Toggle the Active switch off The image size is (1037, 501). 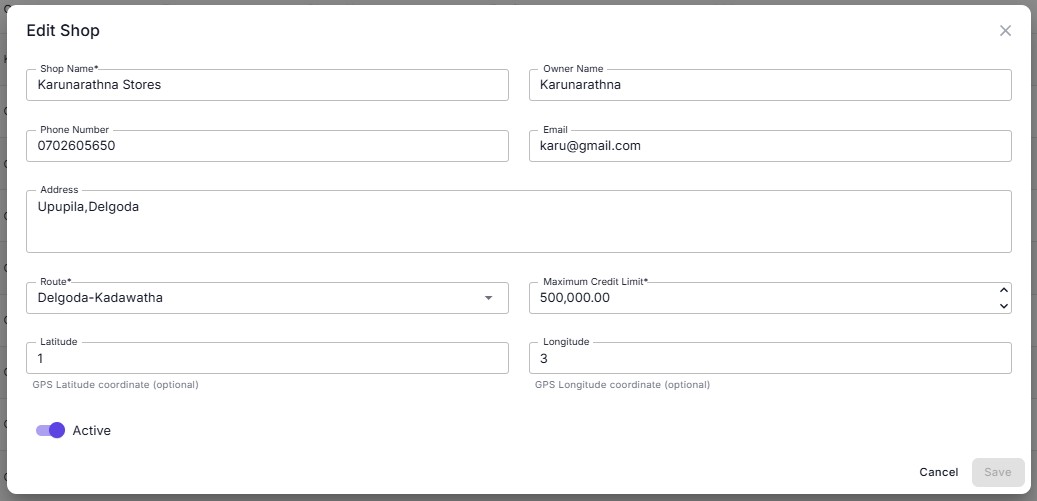click(x=51, y=430)
